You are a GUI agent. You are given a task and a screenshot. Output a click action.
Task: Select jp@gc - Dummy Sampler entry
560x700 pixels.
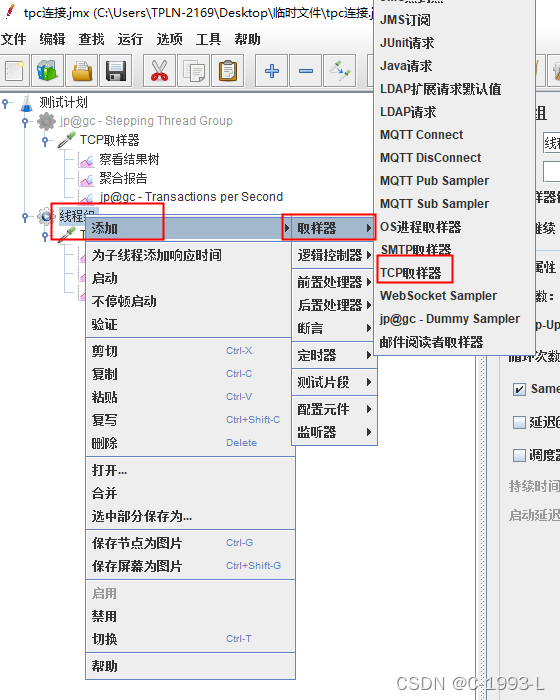[x=454, y=319]
